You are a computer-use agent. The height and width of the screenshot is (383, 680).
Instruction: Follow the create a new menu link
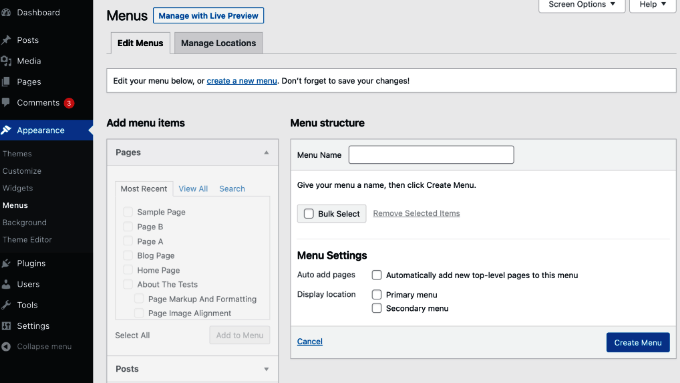[242, 81]
